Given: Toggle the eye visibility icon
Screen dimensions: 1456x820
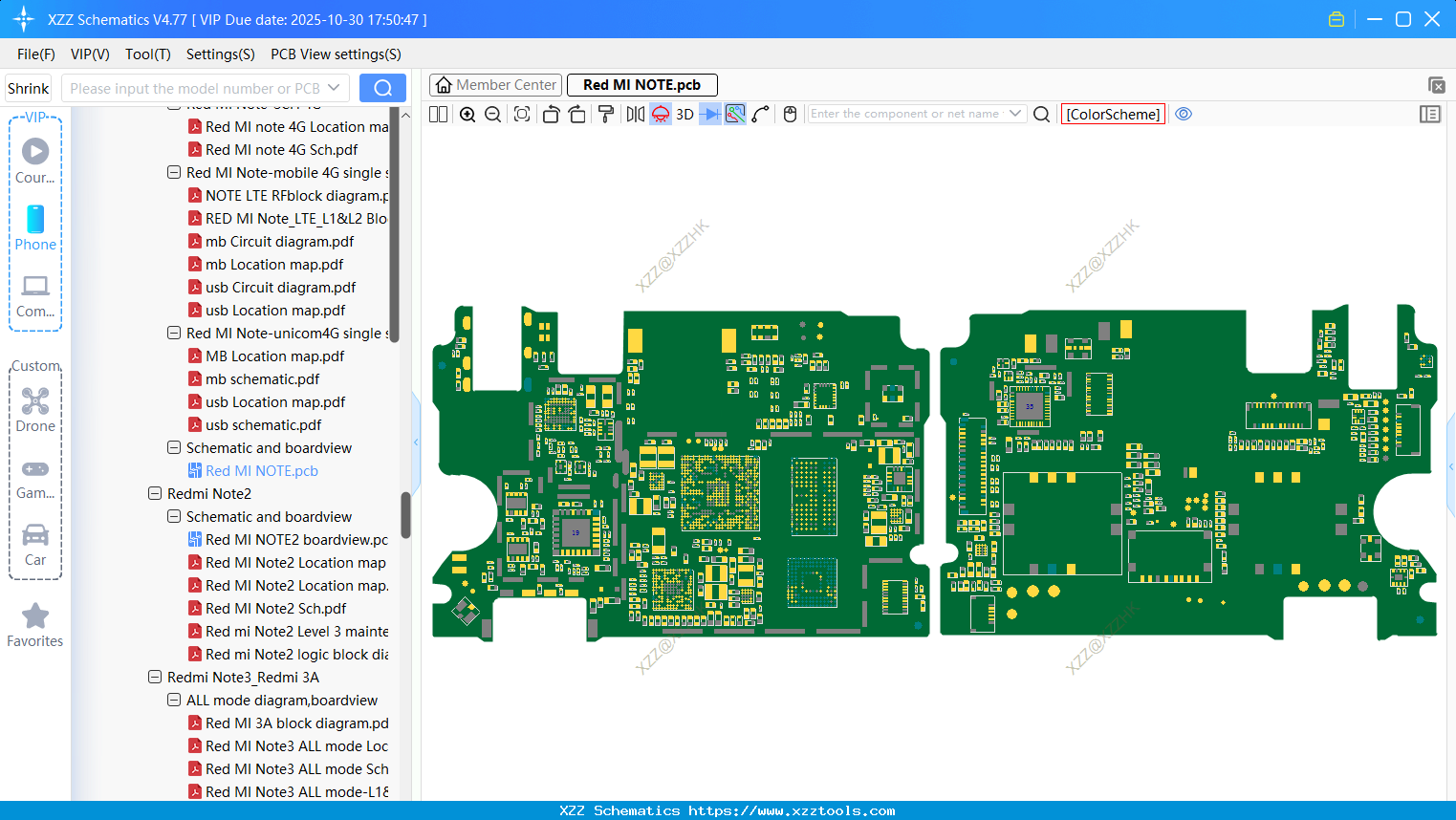Looking at the screenshot, I should click(1184, 114).
